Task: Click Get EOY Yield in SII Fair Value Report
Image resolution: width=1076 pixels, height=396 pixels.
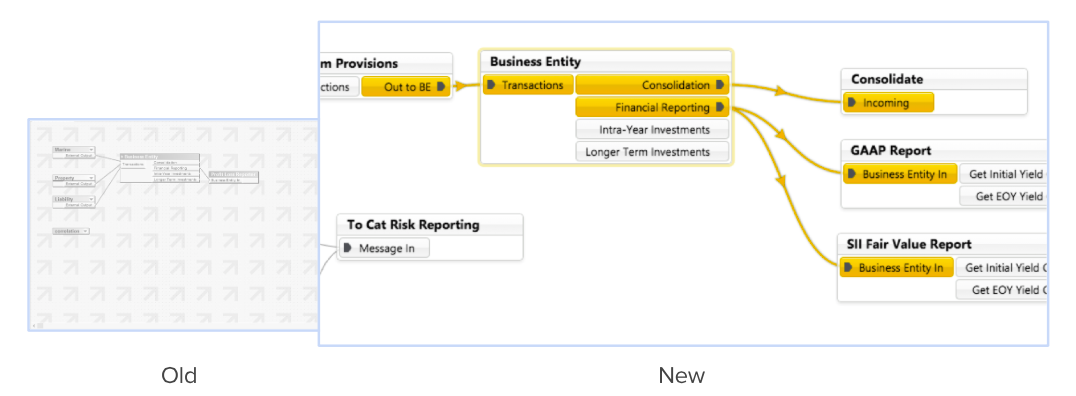Action: click(x=1002, y=290)
